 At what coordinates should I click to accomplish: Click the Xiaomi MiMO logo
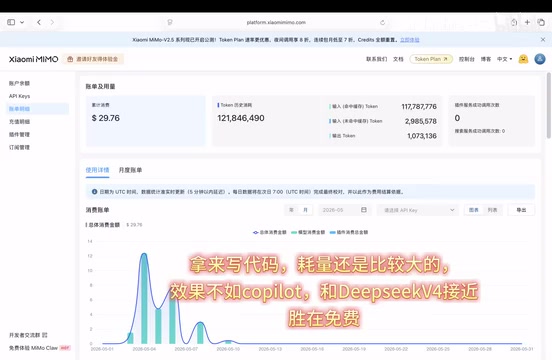(x=33, y=59)
